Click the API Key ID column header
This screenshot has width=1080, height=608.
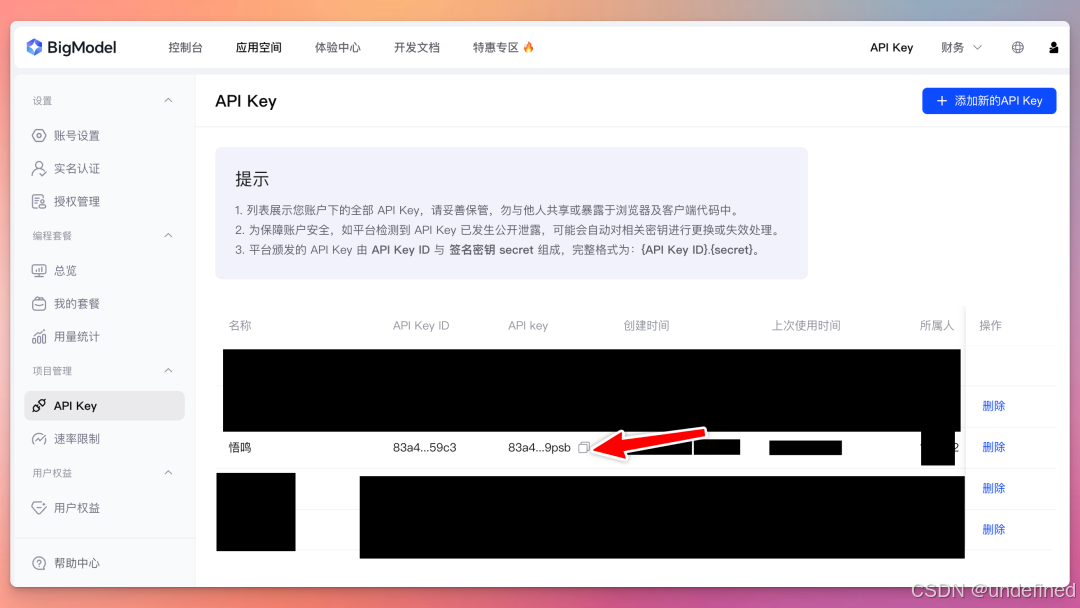tap(421, 326)
